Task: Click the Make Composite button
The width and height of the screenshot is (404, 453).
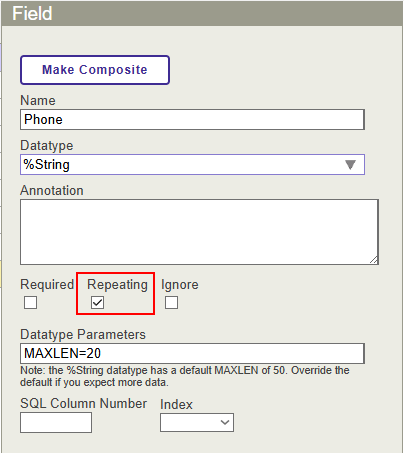Action: point(95,70)
